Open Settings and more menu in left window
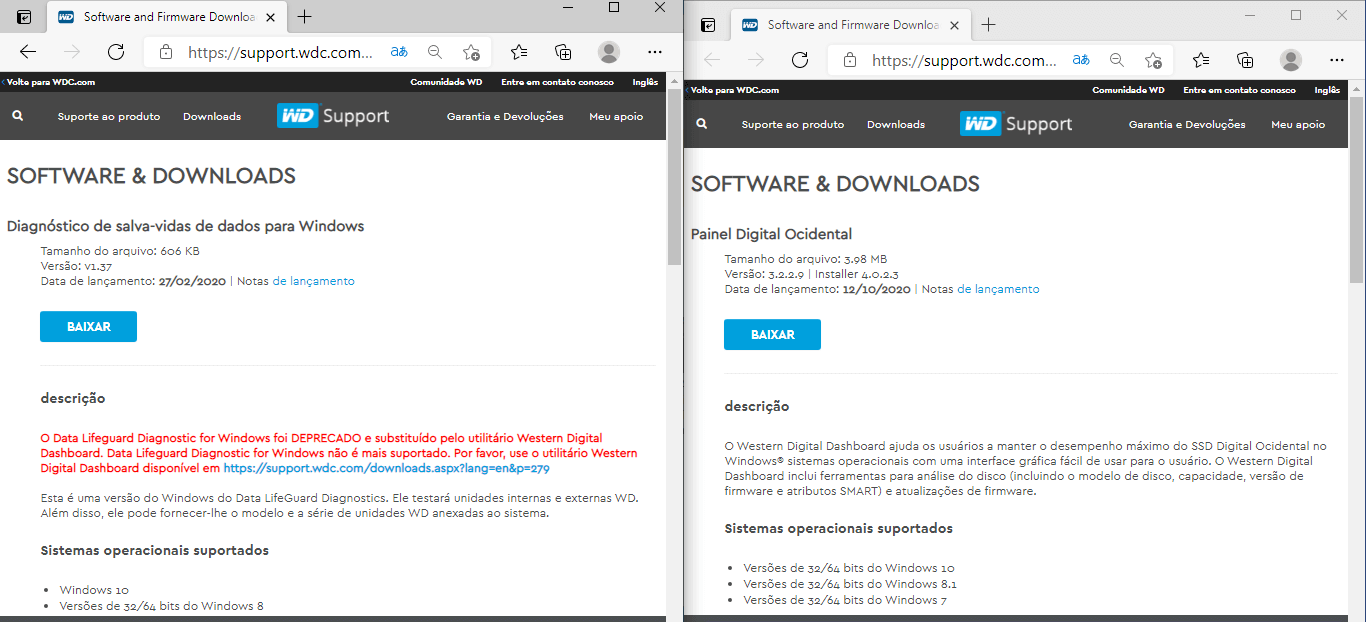The image size is (1366, 622). tap(654, 52)
